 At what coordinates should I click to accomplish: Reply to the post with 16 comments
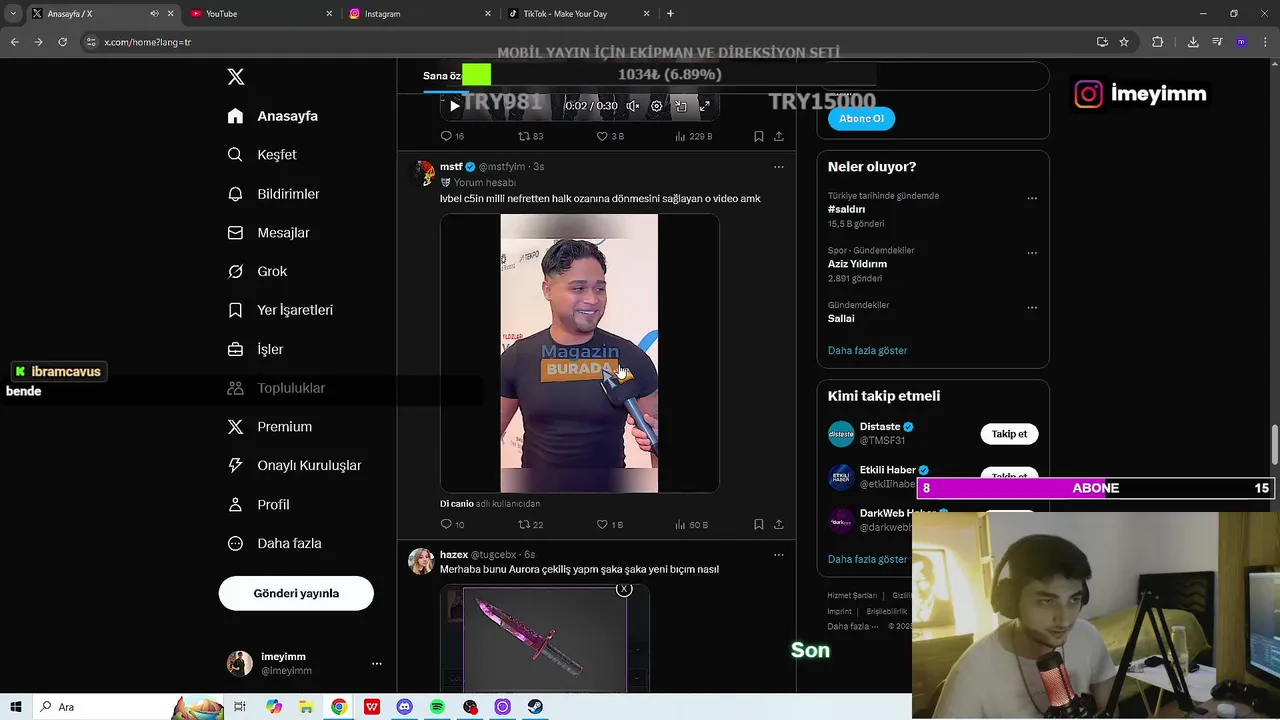[x=452, y=136]
